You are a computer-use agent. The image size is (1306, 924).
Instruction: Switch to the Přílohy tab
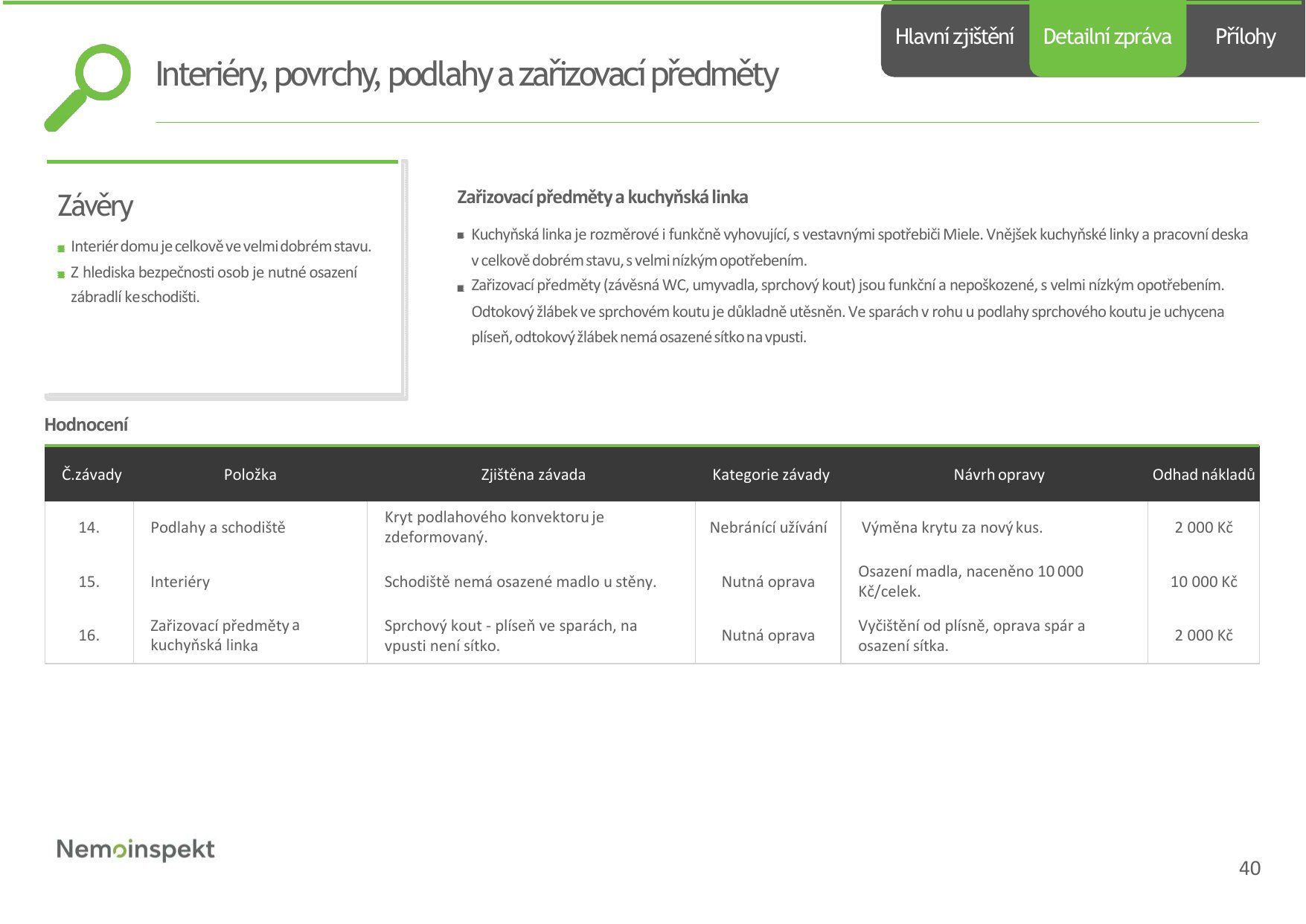coord(1245,37)
